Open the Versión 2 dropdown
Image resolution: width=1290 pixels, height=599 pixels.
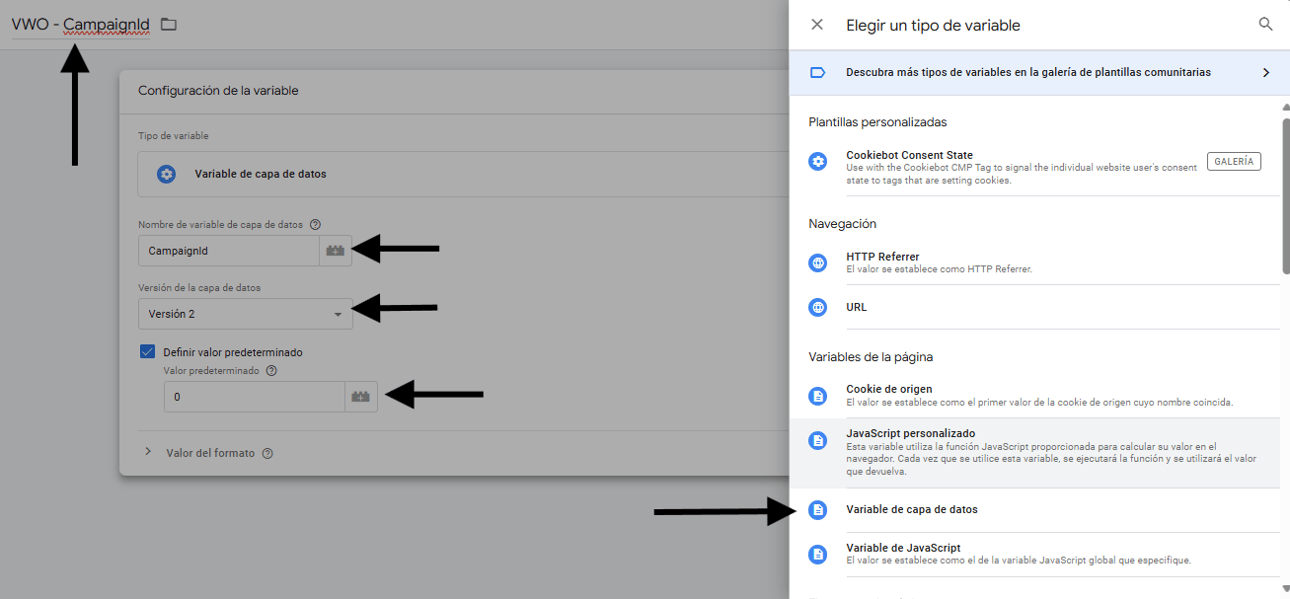(x=245, y=314)
